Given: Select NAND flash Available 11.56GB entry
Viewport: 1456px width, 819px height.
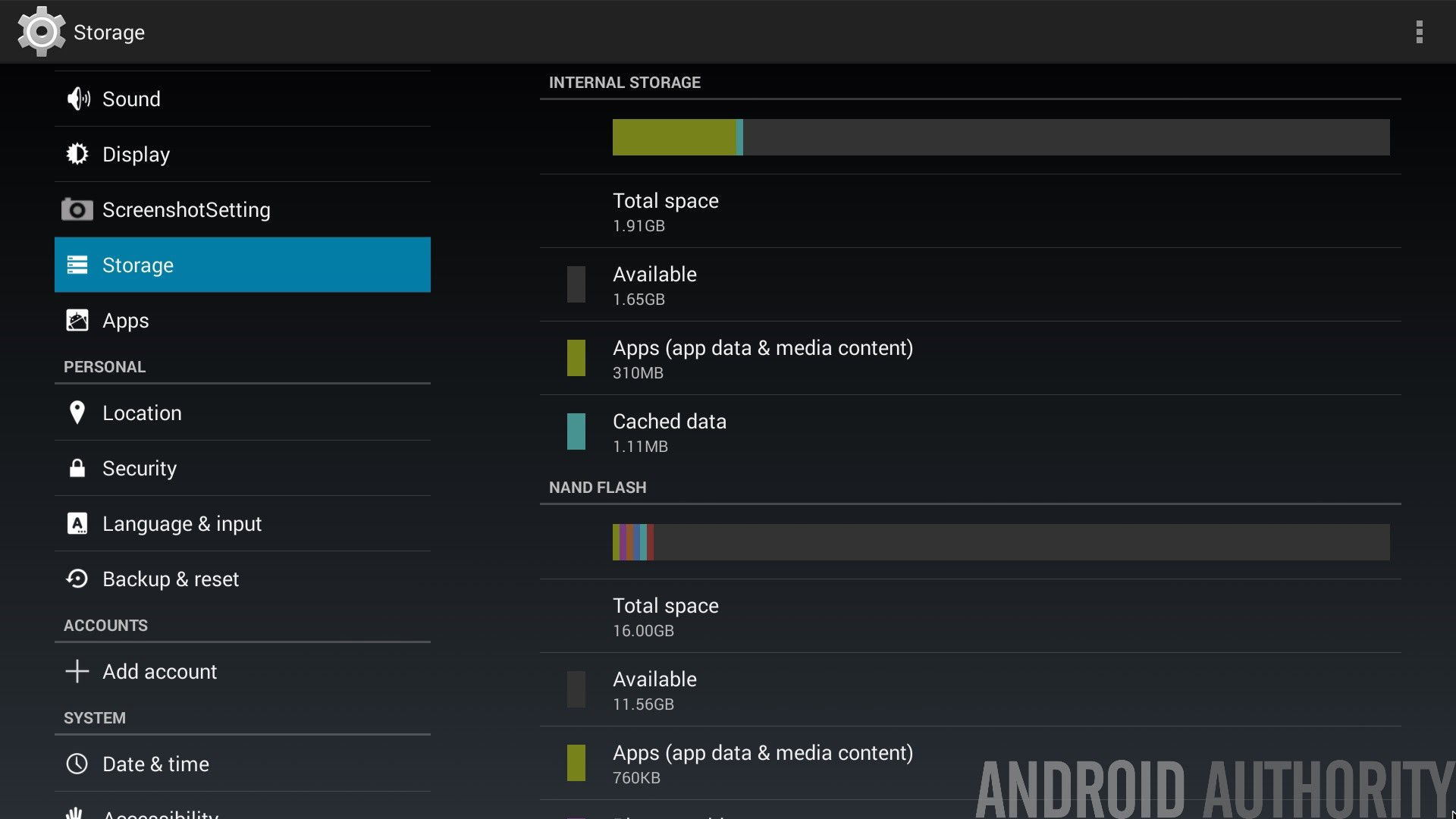Looking at the screenshot, I should tap(654, 690).
